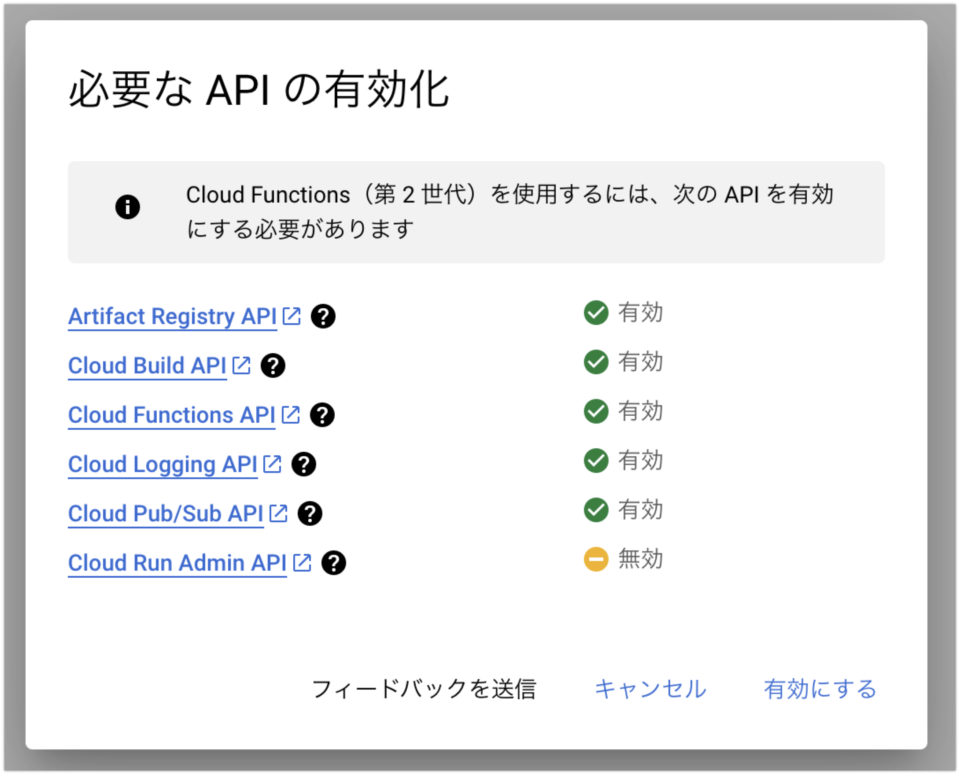Image resolution: width=960 pixels, height=775 pixels.
Task: Click the キャンセル button
Action: (x=650, y=689)
